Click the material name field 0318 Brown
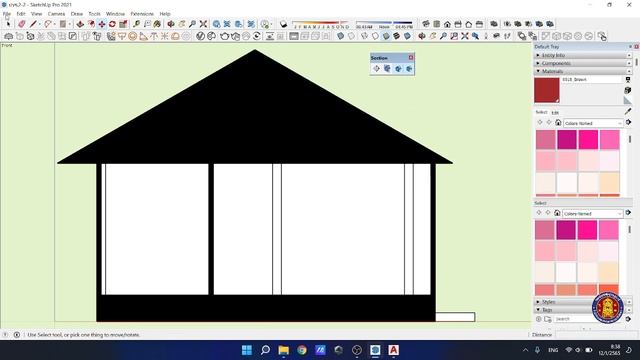 [592, 80]
